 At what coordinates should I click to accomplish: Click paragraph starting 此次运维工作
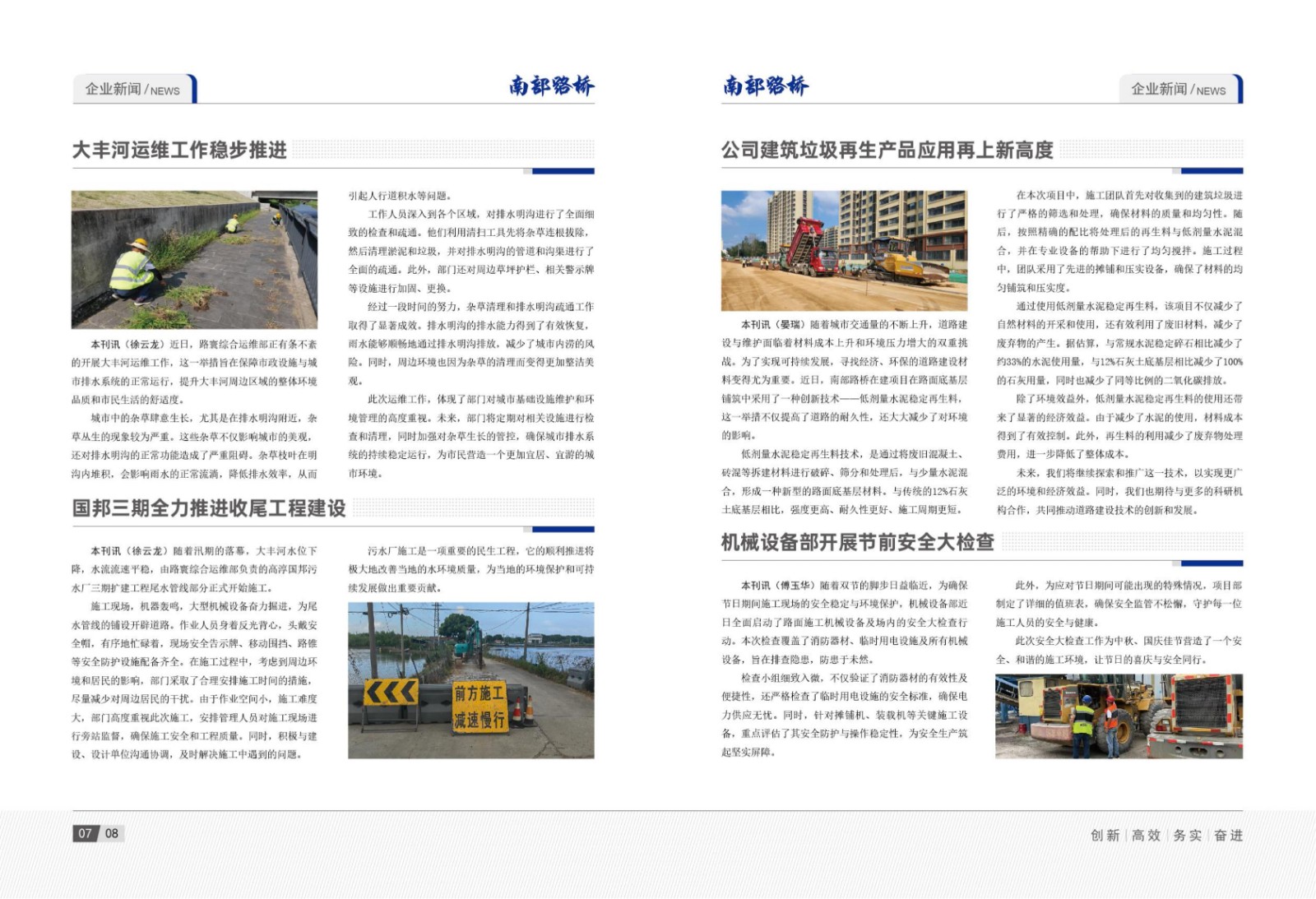coord(470,436)
